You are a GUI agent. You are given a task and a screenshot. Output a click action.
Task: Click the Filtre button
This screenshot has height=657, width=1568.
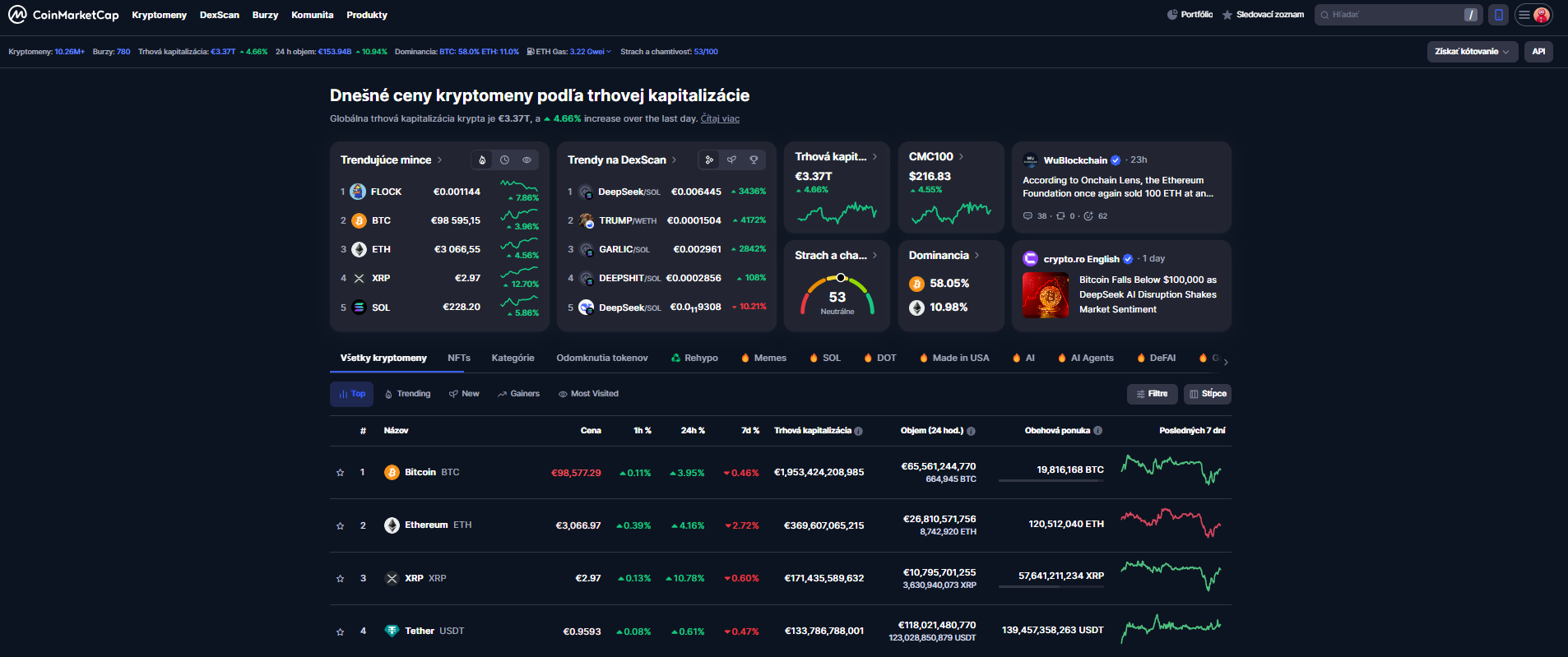pos(1152,394)
